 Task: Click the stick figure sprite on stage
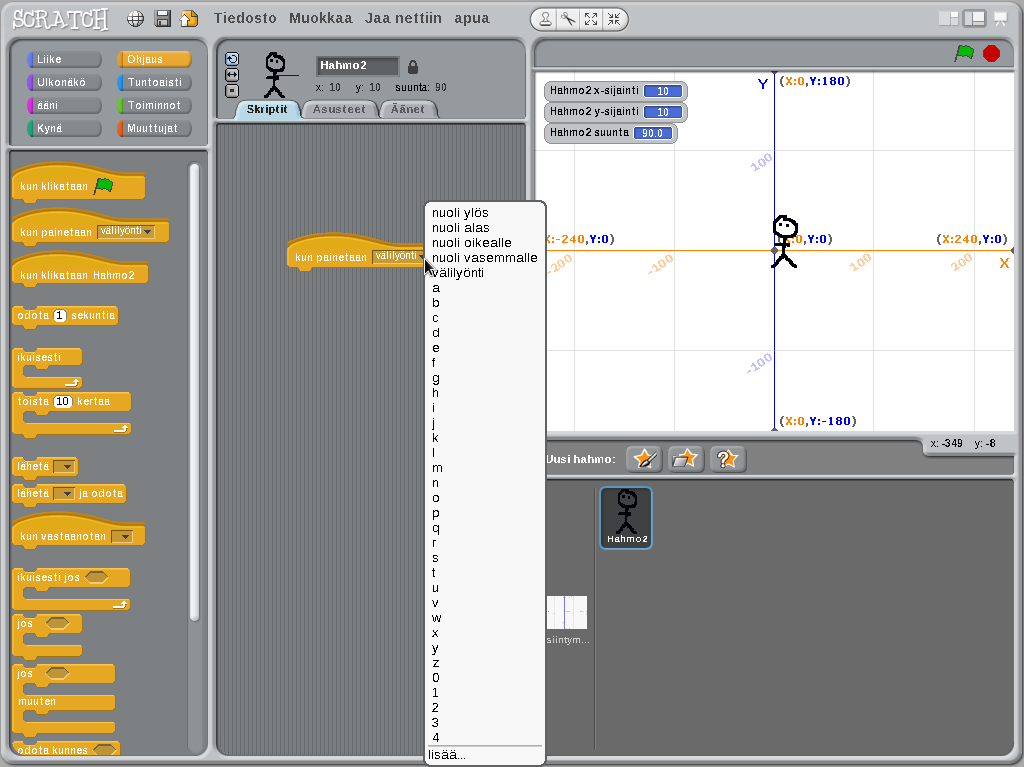click(x=784, y=242)
